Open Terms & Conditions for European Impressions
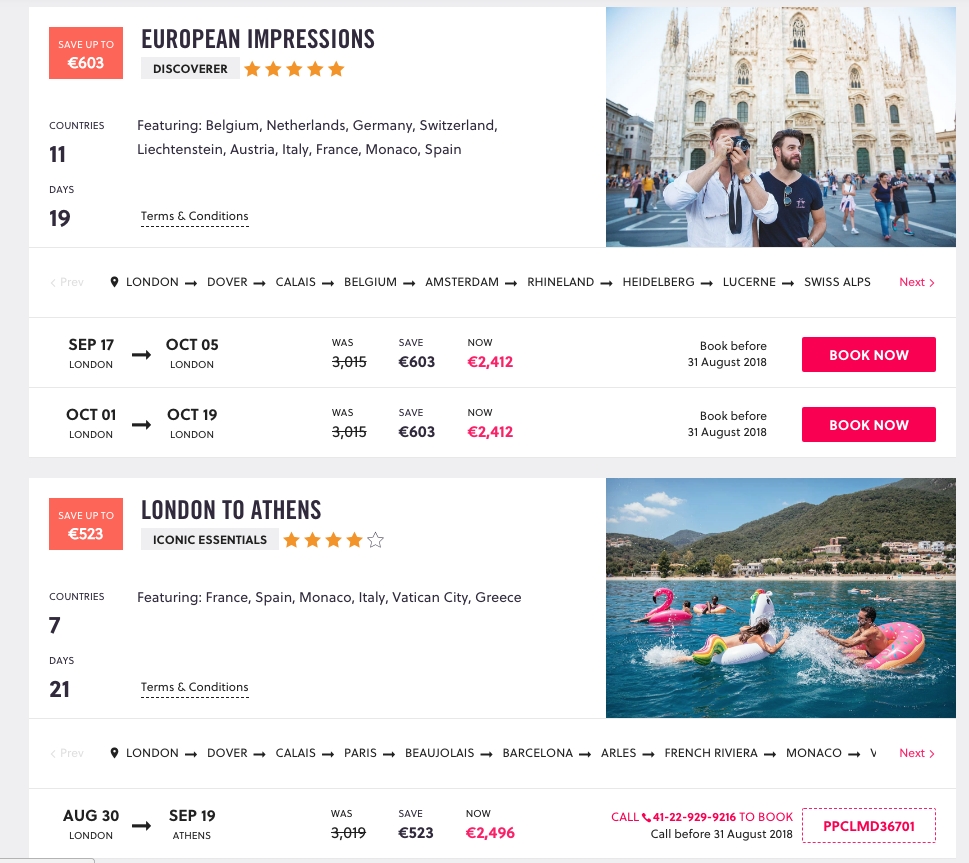The height and width of the screenshot is (863, 969). [x=194, y=216]
